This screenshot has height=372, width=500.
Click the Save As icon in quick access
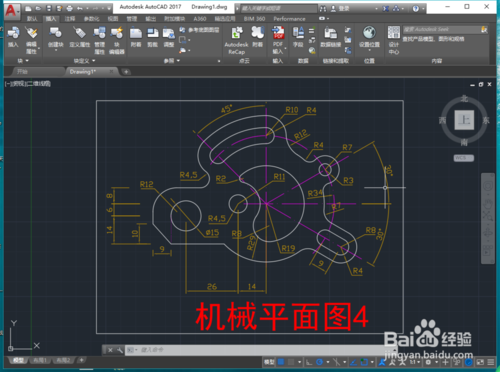click(59, 8)
